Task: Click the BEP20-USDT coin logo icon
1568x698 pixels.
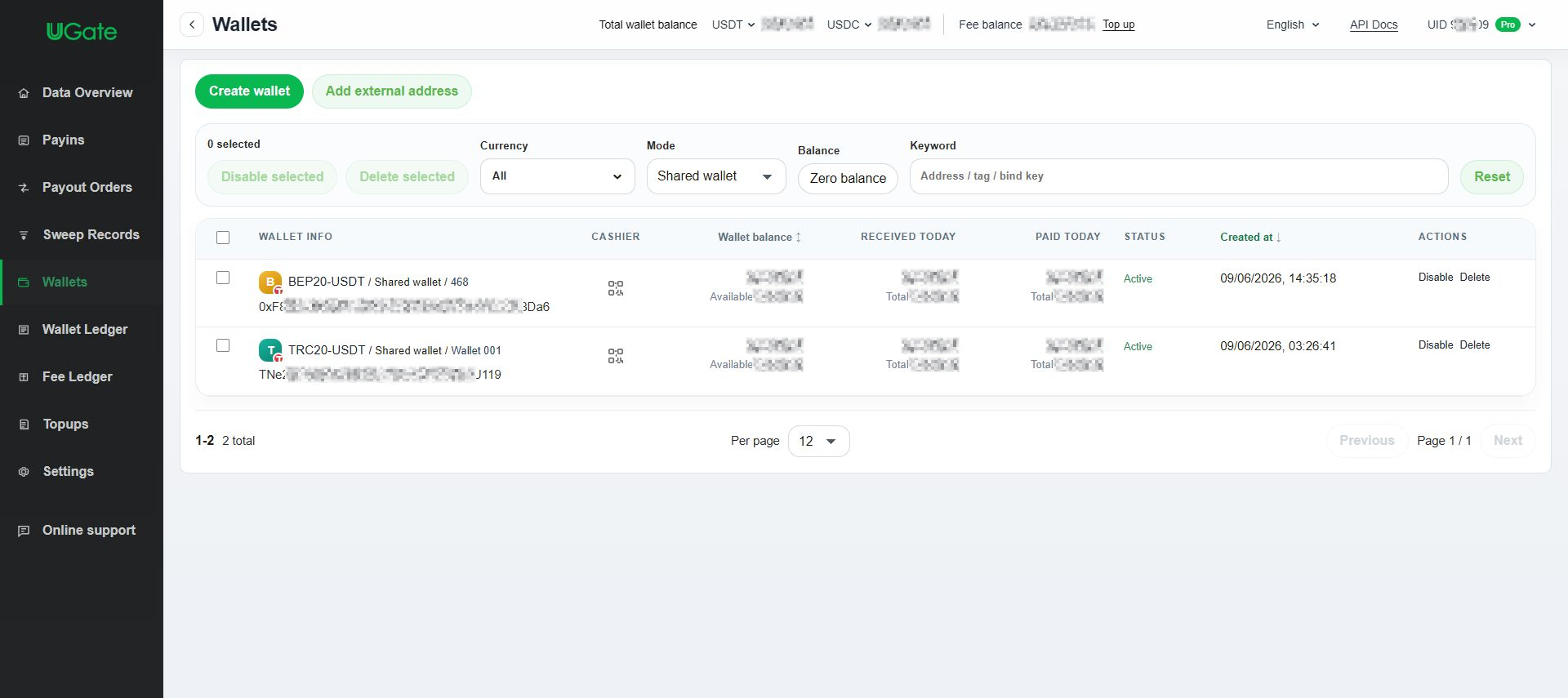Action: click(270, 282)
